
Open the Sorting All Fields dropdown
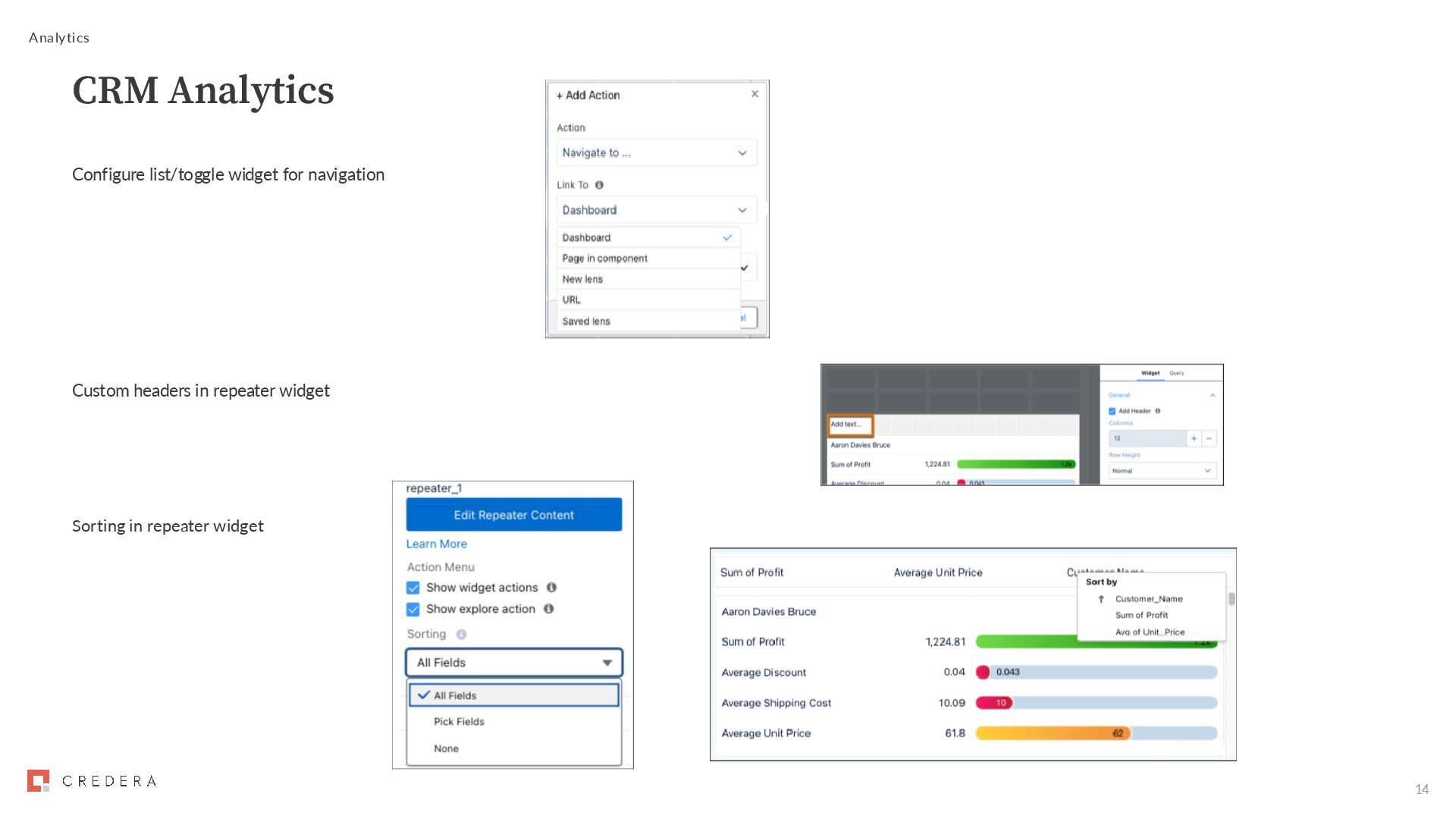pos(514,662)
